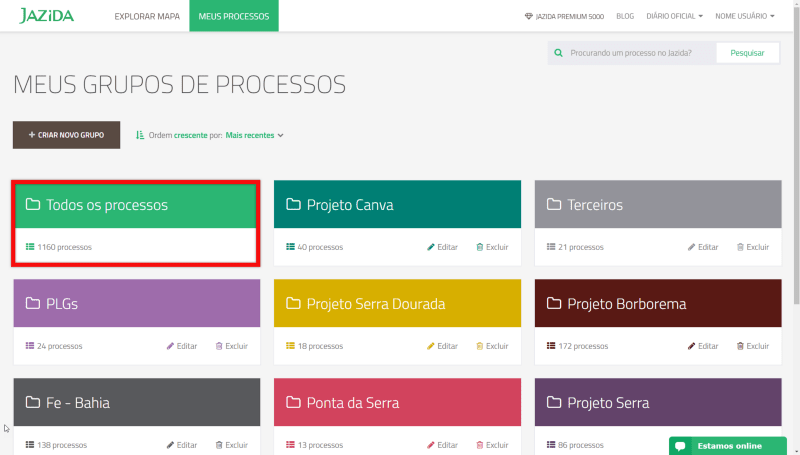Screen dimensions: 800x455
Task: Click trash icon in Terceiros card
Action: (740, 247)
